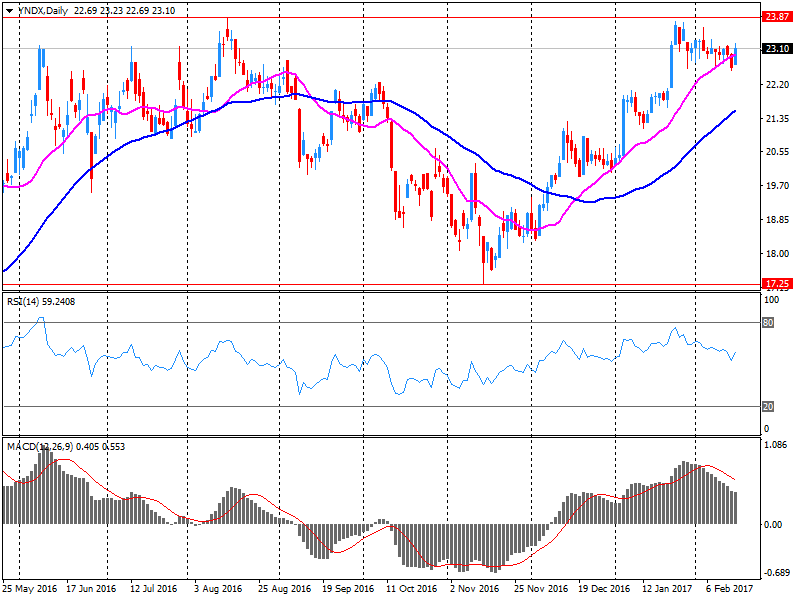Select the 21.35 price scale label
This screenshot has width=800, height=600.
click(x=777, y=118)
